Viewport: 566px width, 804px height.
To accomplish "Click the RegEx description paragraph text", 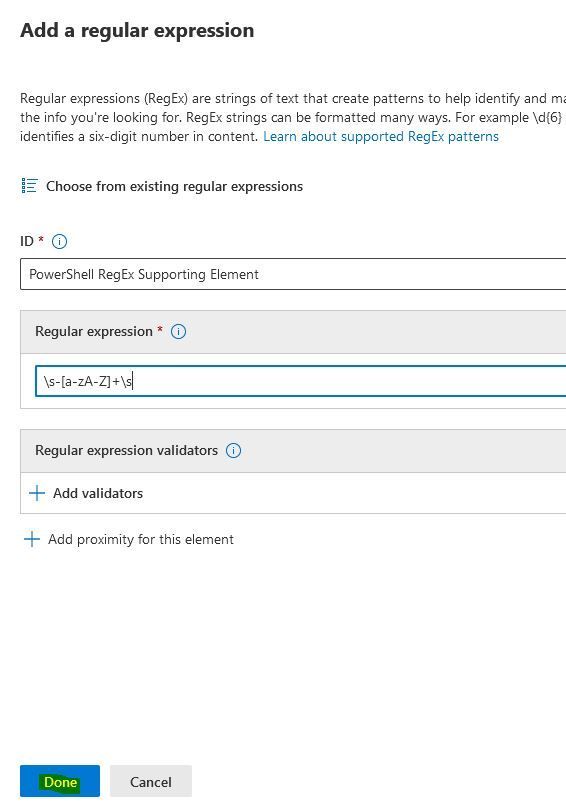I will (x=293, y=117).
